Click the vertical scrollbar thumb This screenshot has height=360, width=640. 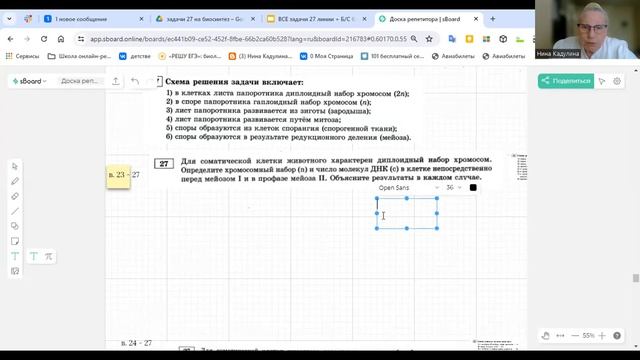tap(636, 278)
